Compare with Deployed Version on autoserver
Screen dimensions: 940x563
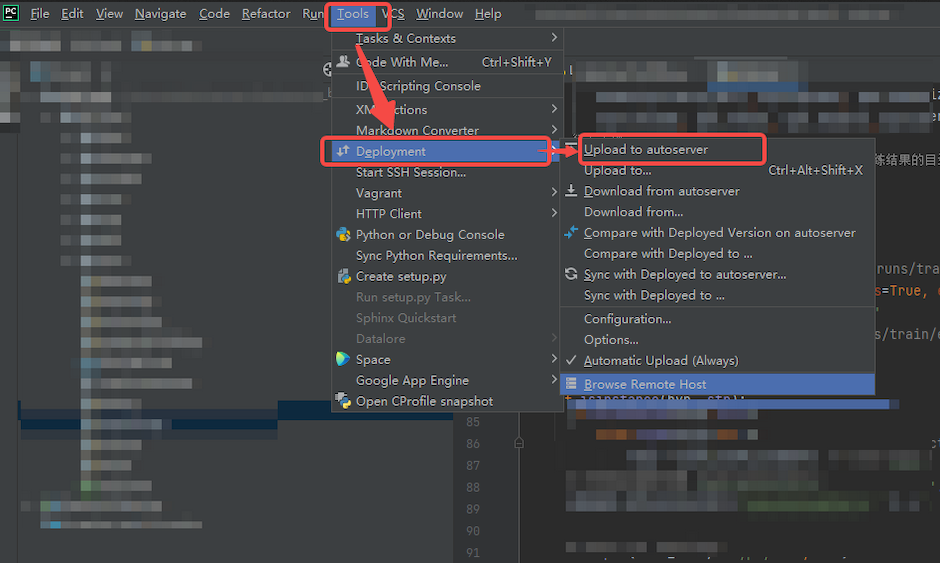(717, 233)
